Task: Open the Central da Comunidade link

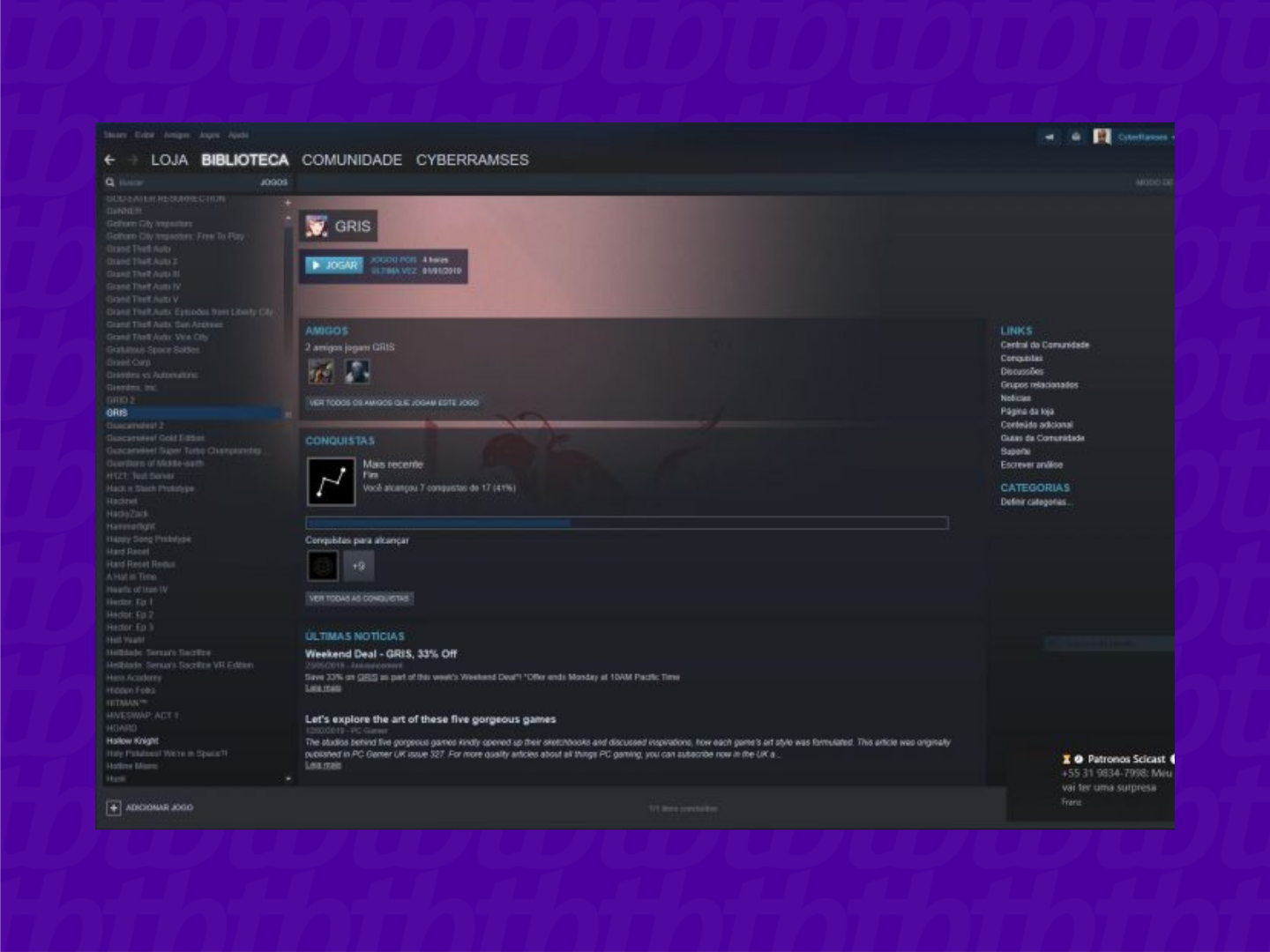Action: click(x=1044, y=345)
